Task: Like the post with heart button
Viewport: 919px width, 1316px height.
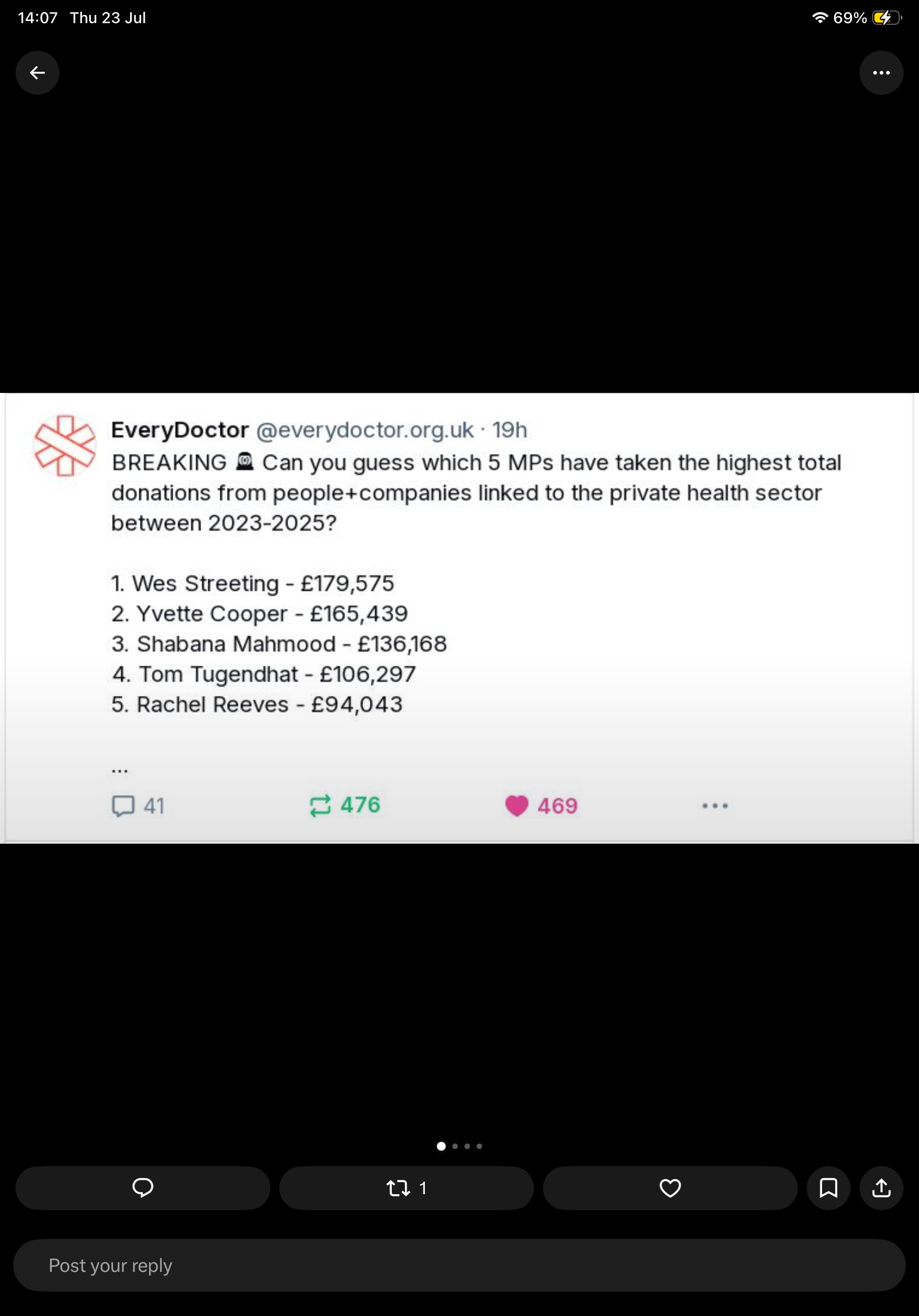Action: click(x=670, y=1188)
